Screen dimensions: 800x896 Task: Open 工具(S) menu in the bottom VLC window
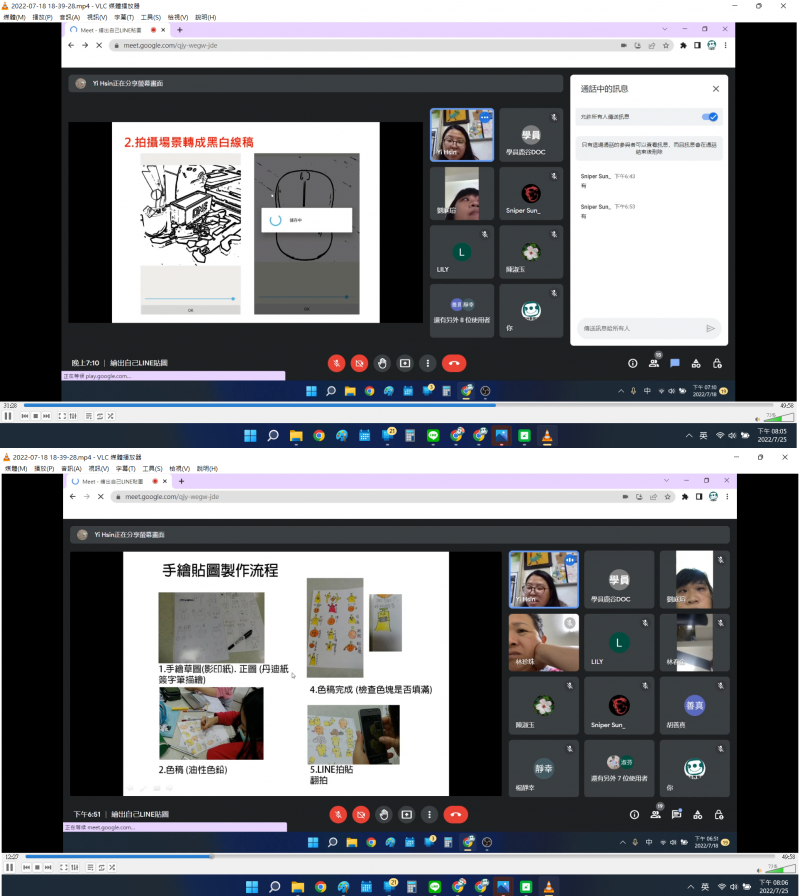click(151, 468)
